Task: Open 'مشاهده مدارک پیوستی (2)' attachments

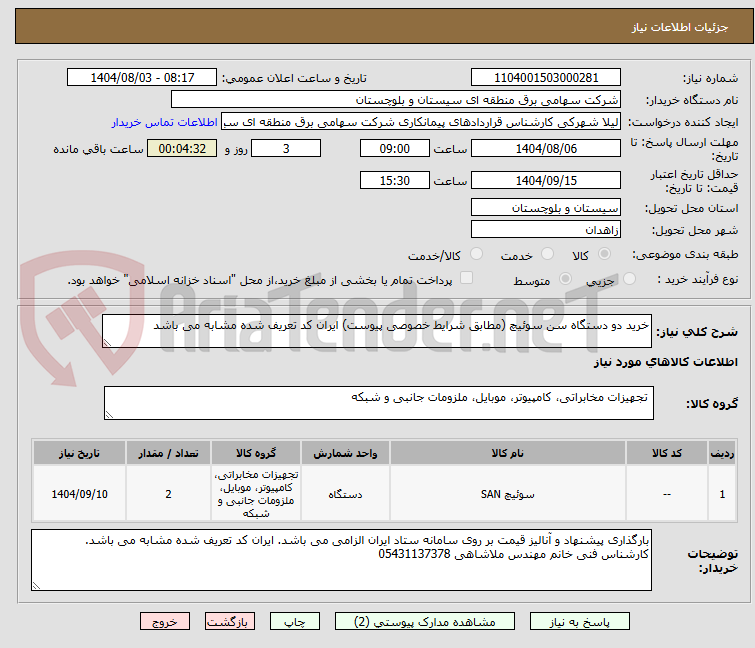Action: (425, 622)
